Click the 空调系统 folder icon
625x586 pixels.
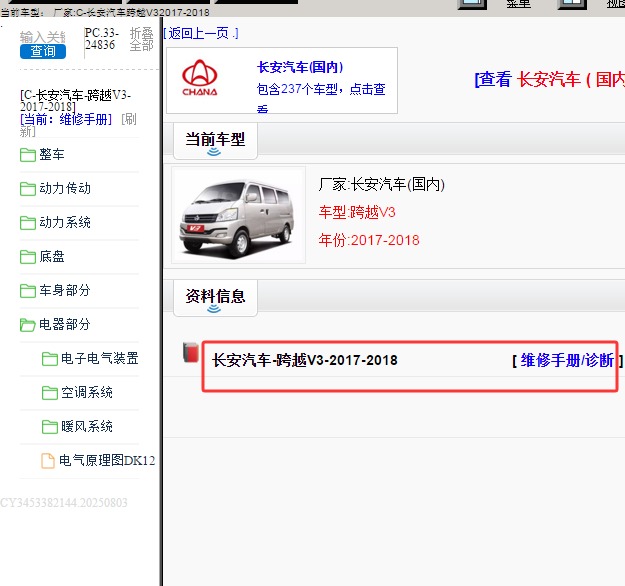(49, 393)
